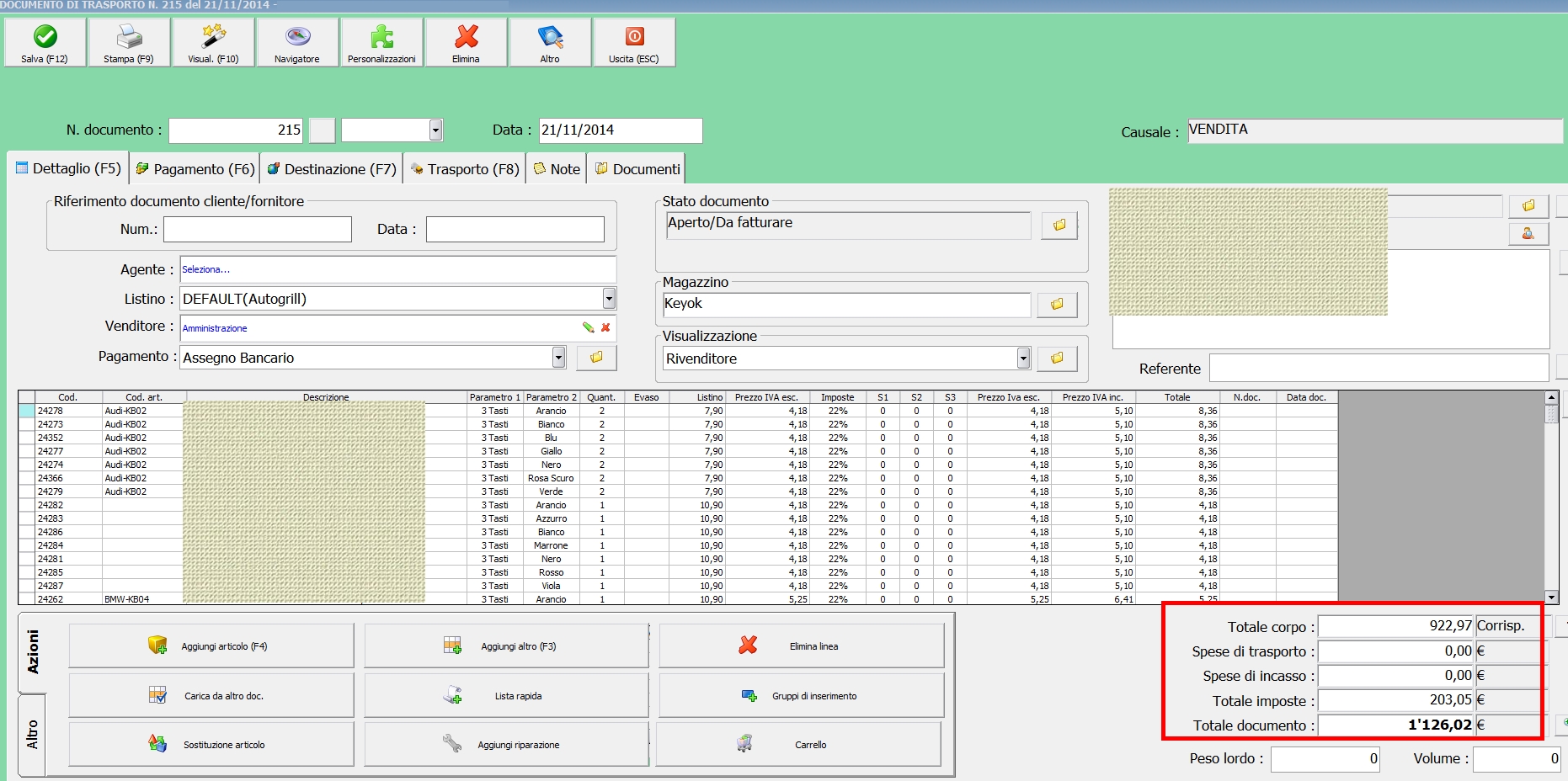This screenshot has height=781, width=1568.
Task: Expand the Listino dropdown
Action: pos(609,298)
